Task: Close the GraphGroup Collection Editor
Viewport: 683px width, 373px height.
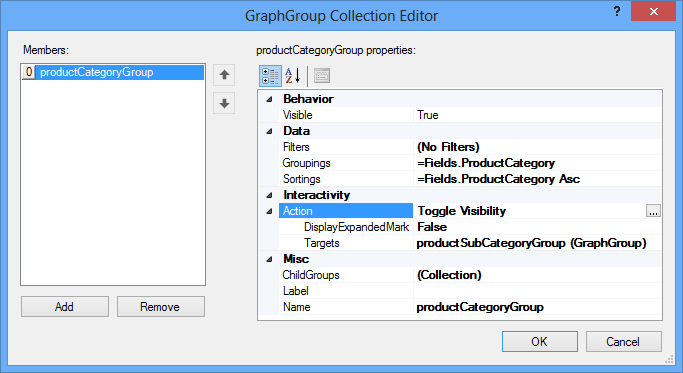Action: coord(653,11)
